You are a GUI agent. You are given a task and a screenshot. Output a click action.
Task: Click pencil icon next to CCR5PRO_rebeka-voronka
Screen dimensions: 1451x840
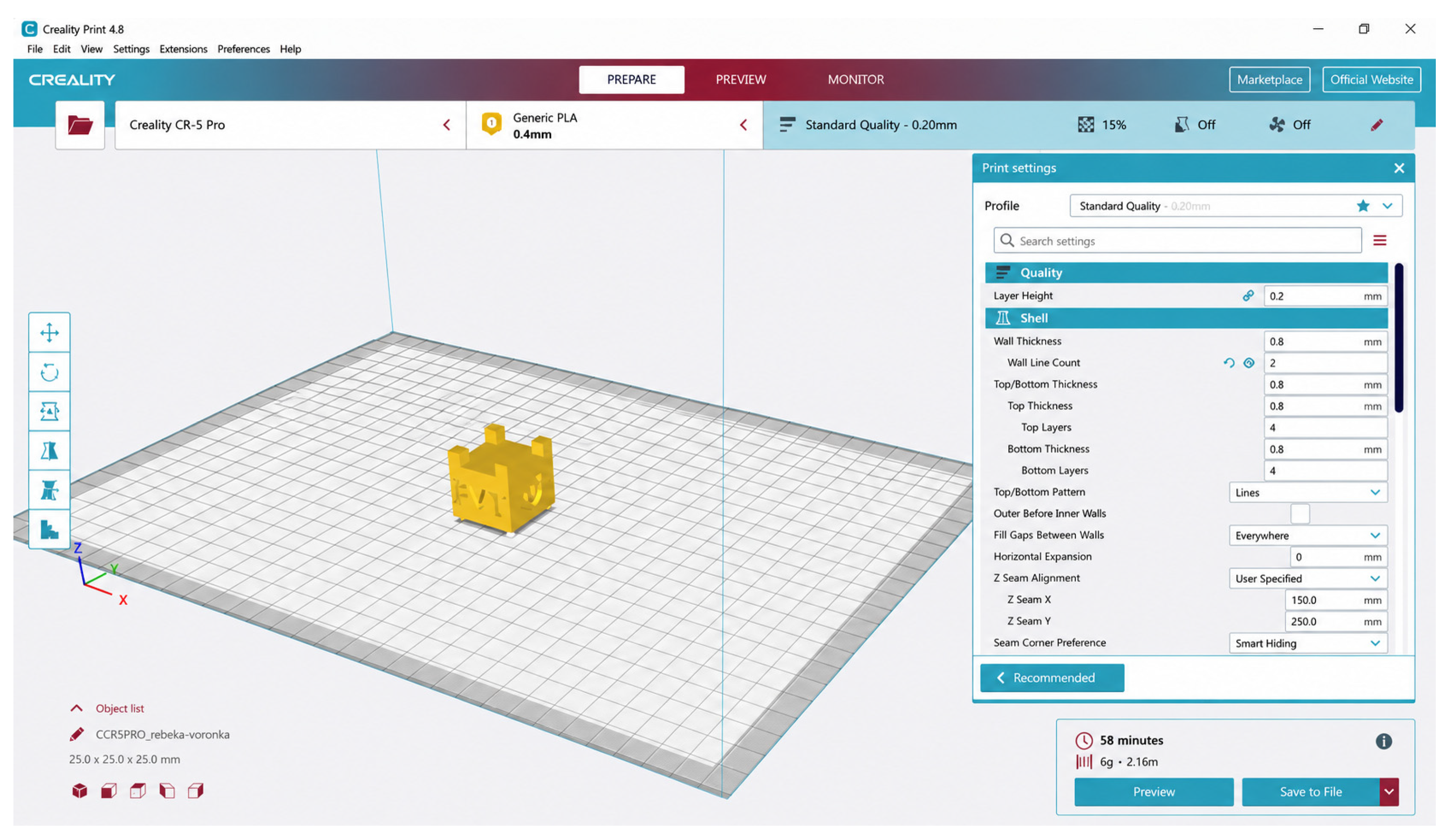76,734
